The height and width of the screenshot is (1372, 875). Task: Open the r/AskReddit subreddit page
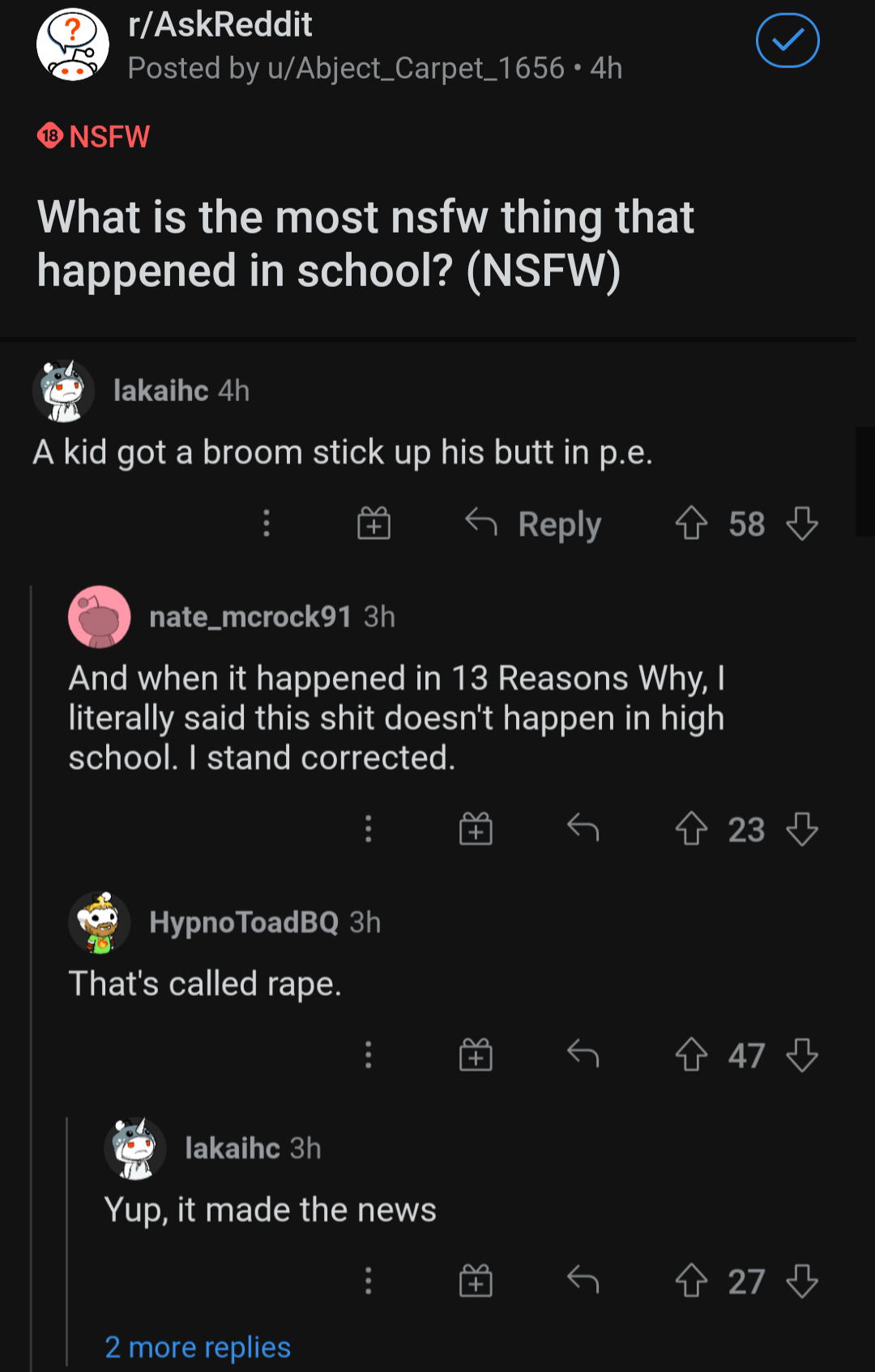tap(220, 24)
